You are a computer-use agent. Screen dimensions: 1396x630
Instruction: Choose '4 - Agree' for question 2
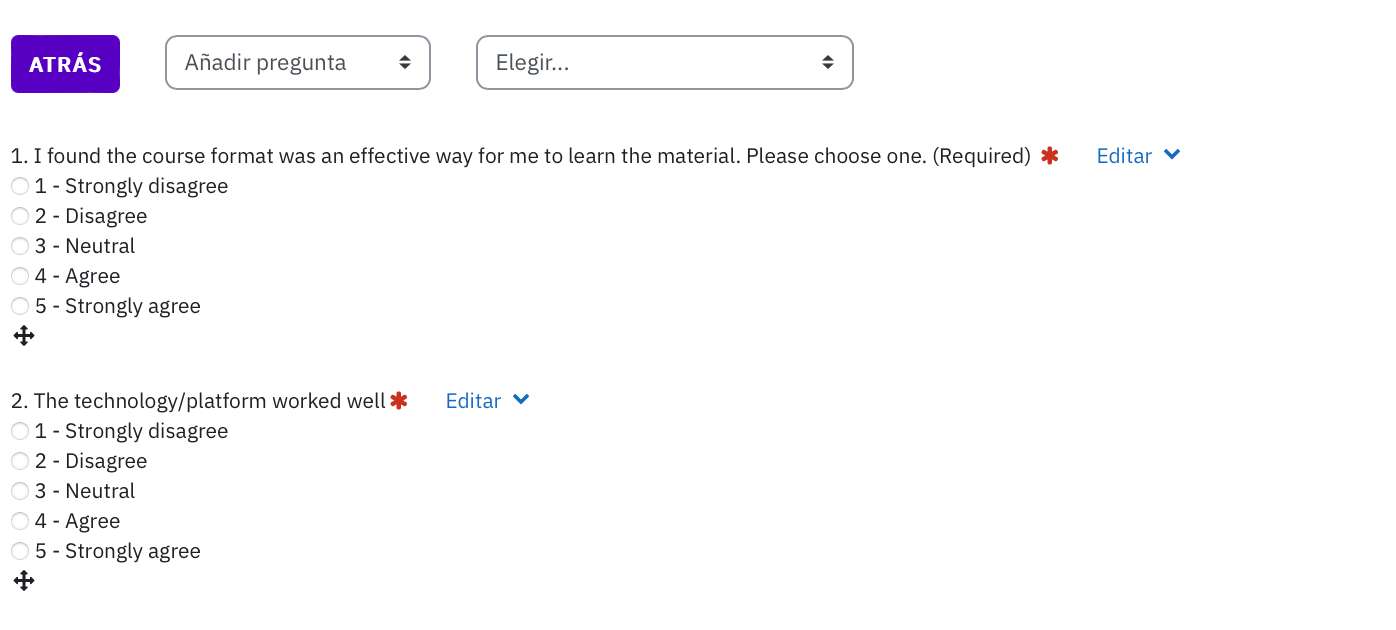[x=20, y=521]
